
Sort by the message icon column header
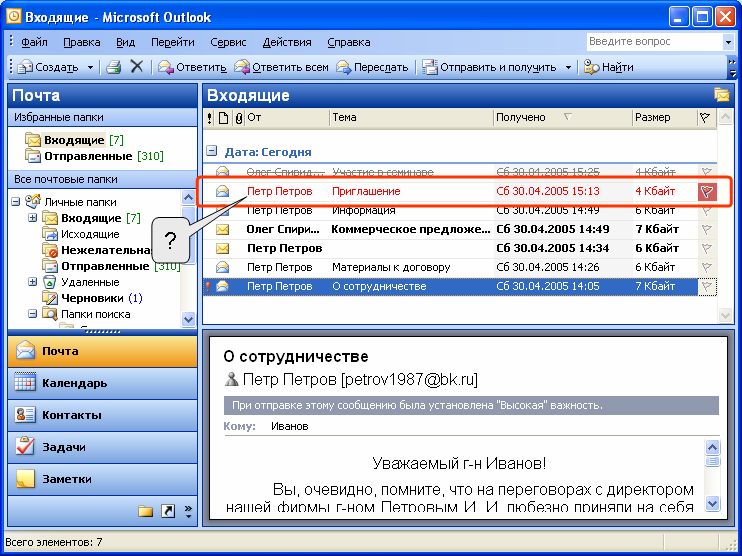coord(223,118)
